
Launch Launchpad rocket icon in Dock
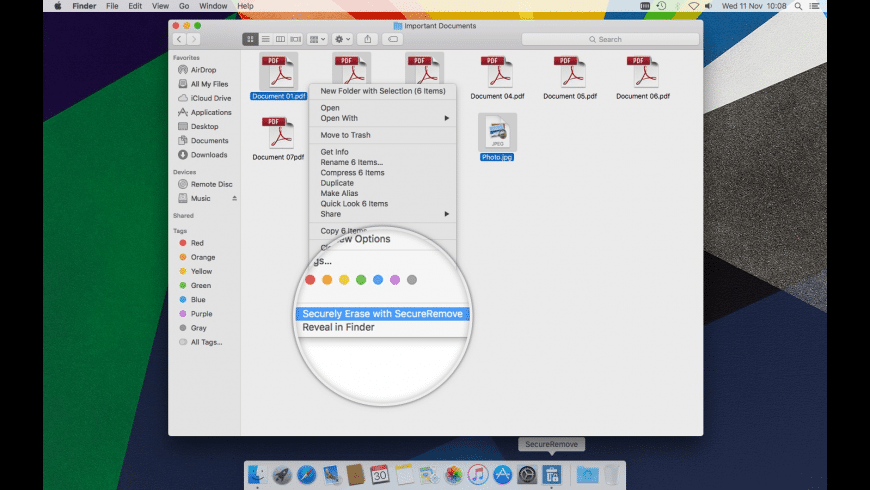282,474
